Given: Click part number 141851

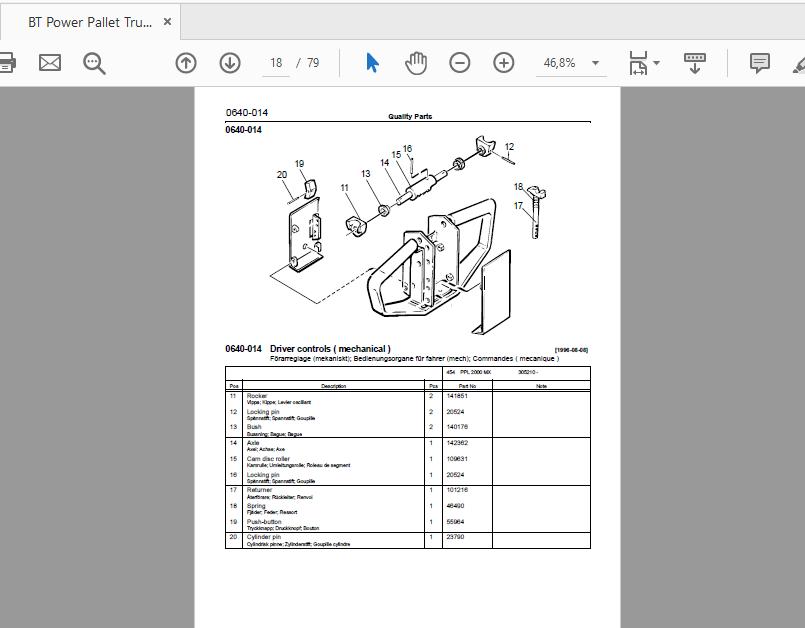Looking at the screenshot, I should [457, 396].
